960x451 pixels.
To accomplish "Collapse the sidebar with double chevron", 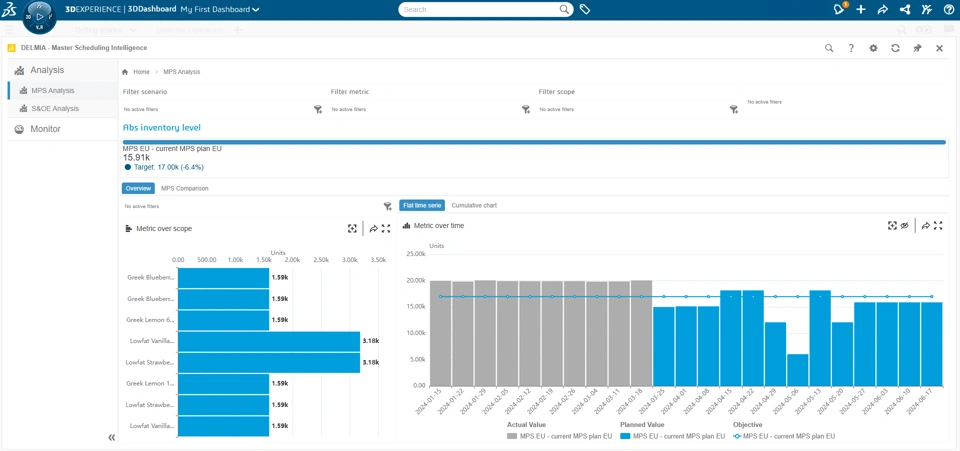I will pyautogui.click(x=111, y=437).
